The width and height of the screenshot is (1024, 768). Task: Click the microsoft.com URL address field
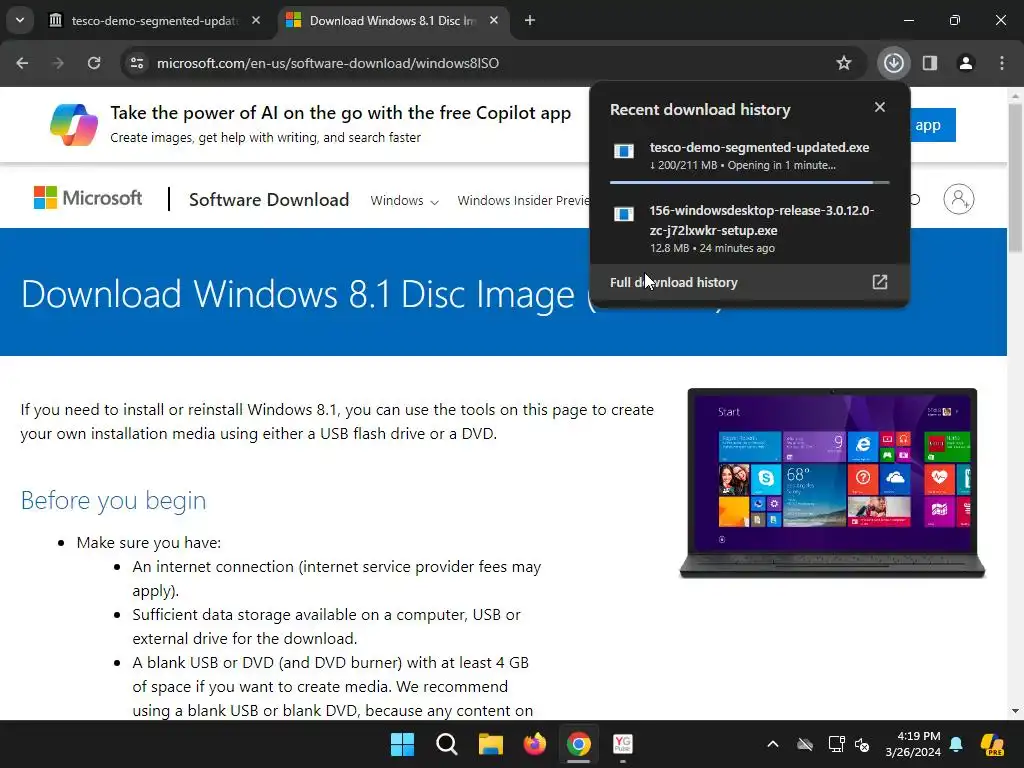[328, 63]
